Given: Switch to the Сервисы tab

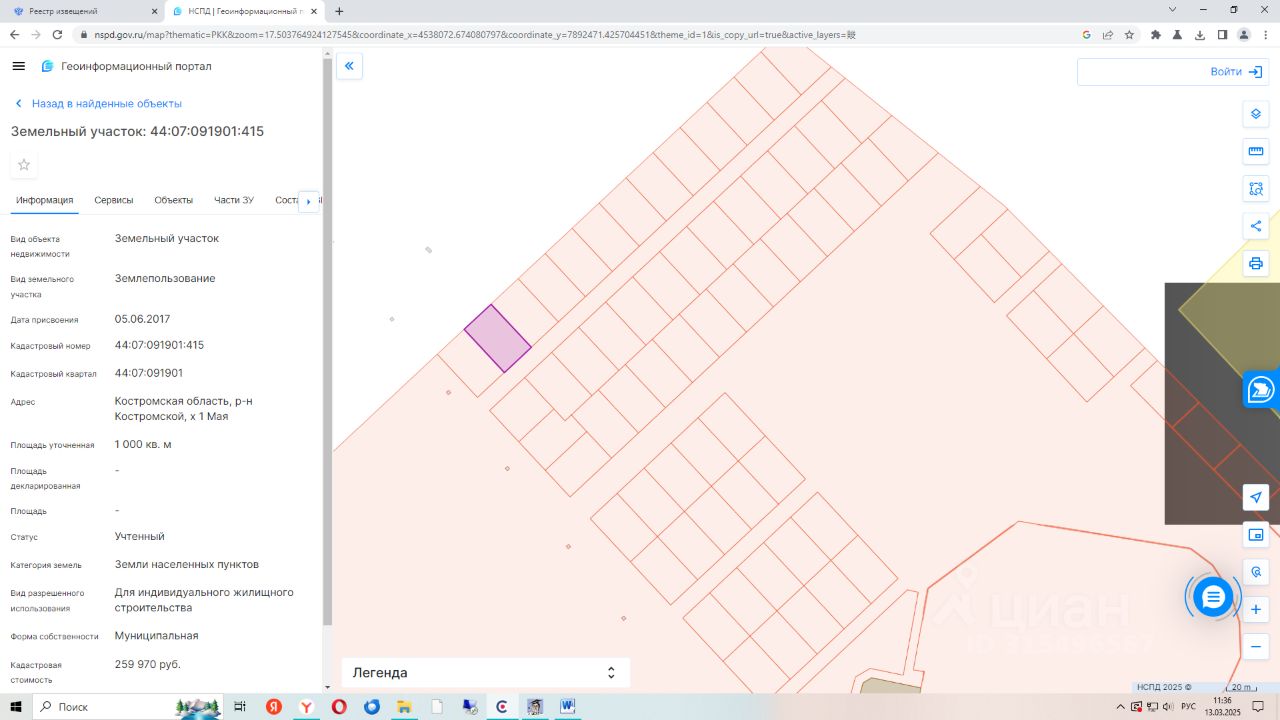Looking at the screenshot, I should (114, 200).
